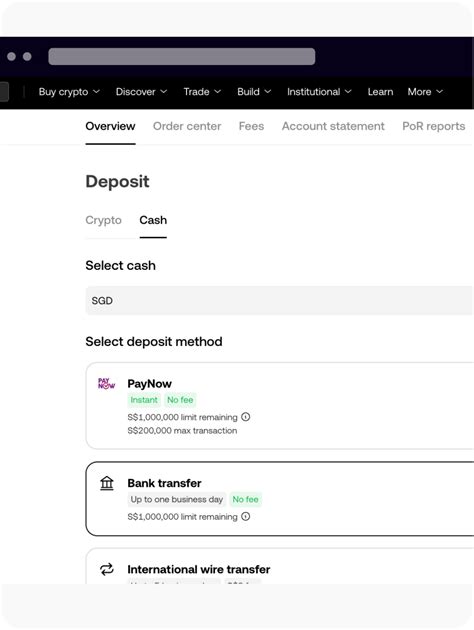Click info icon next to Bank transfer limit
The image size is (474, 630).
pyautogui.click(x=245, y=516)
